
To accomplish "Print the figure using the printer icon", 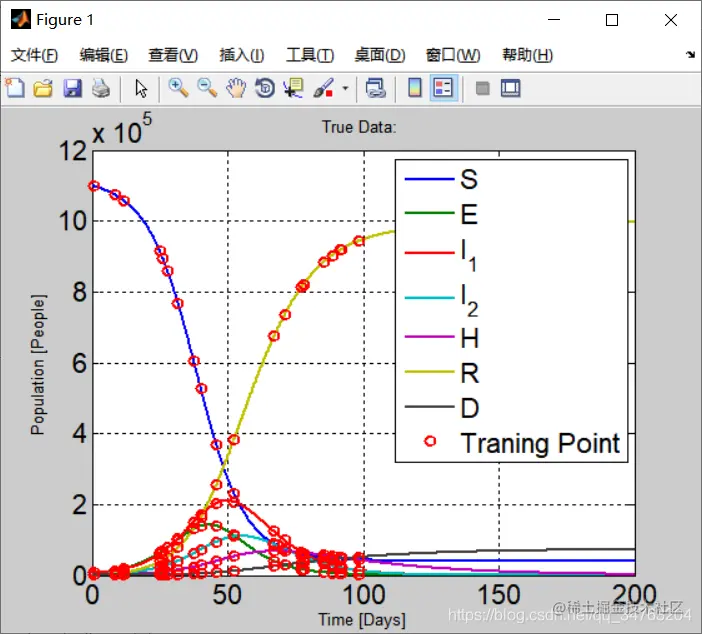I will [101, 88].
